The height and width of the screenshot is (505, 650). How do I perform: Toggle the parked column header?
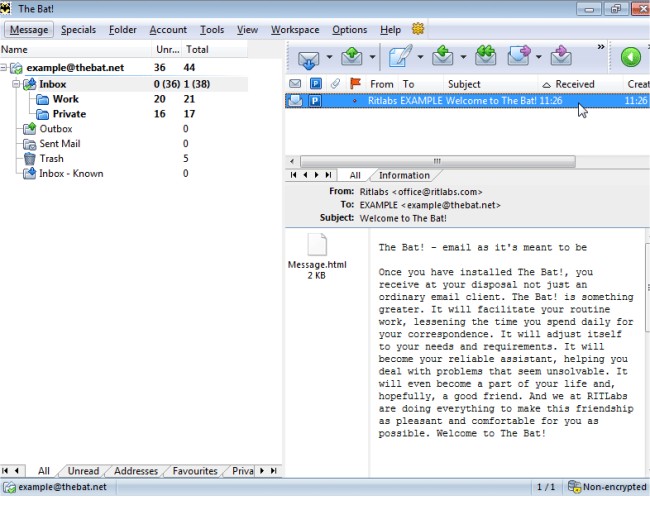[315, 84]
